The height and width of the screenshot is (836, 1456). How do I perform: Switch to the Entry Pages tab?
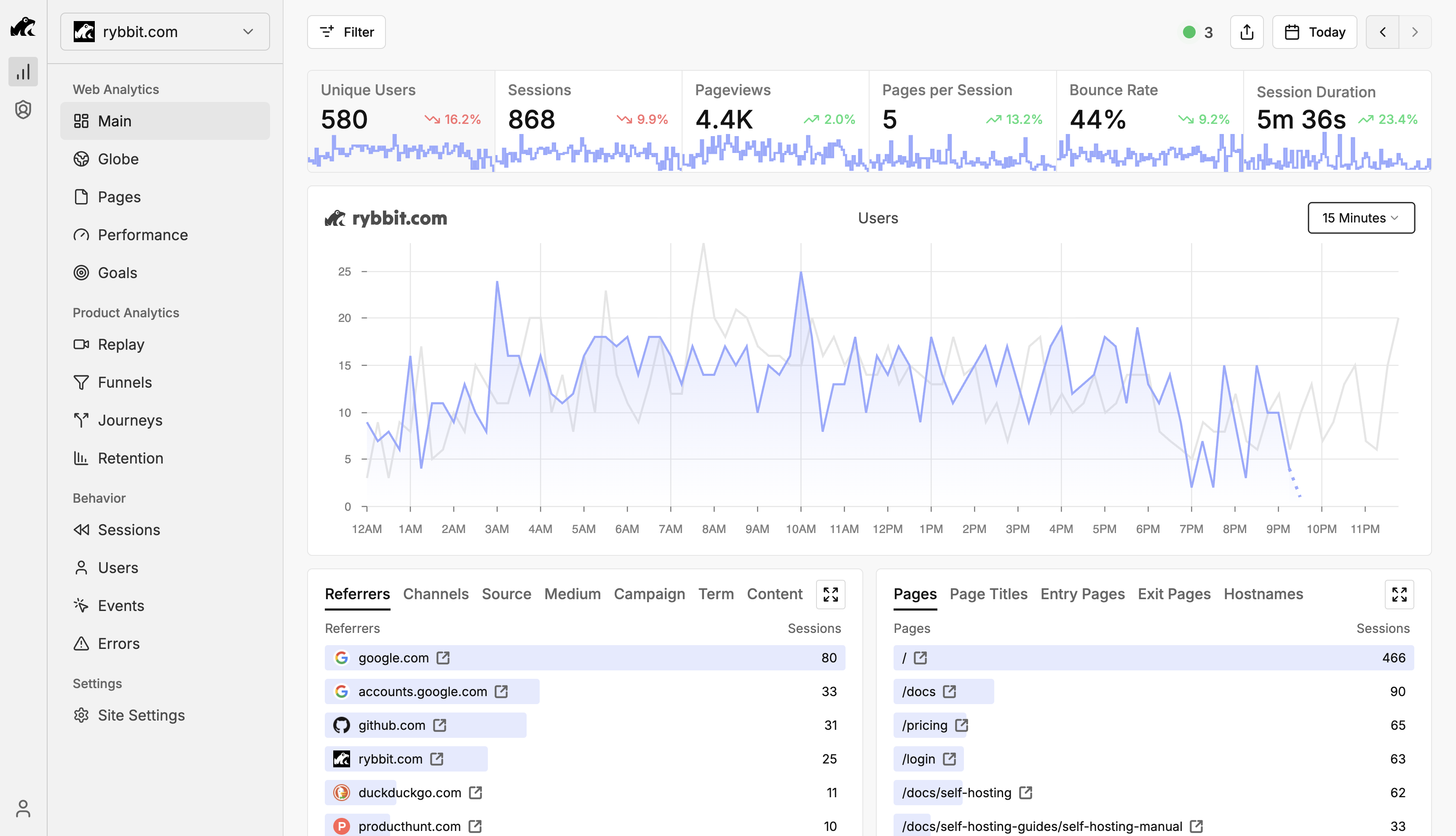tap(1082, 594)
